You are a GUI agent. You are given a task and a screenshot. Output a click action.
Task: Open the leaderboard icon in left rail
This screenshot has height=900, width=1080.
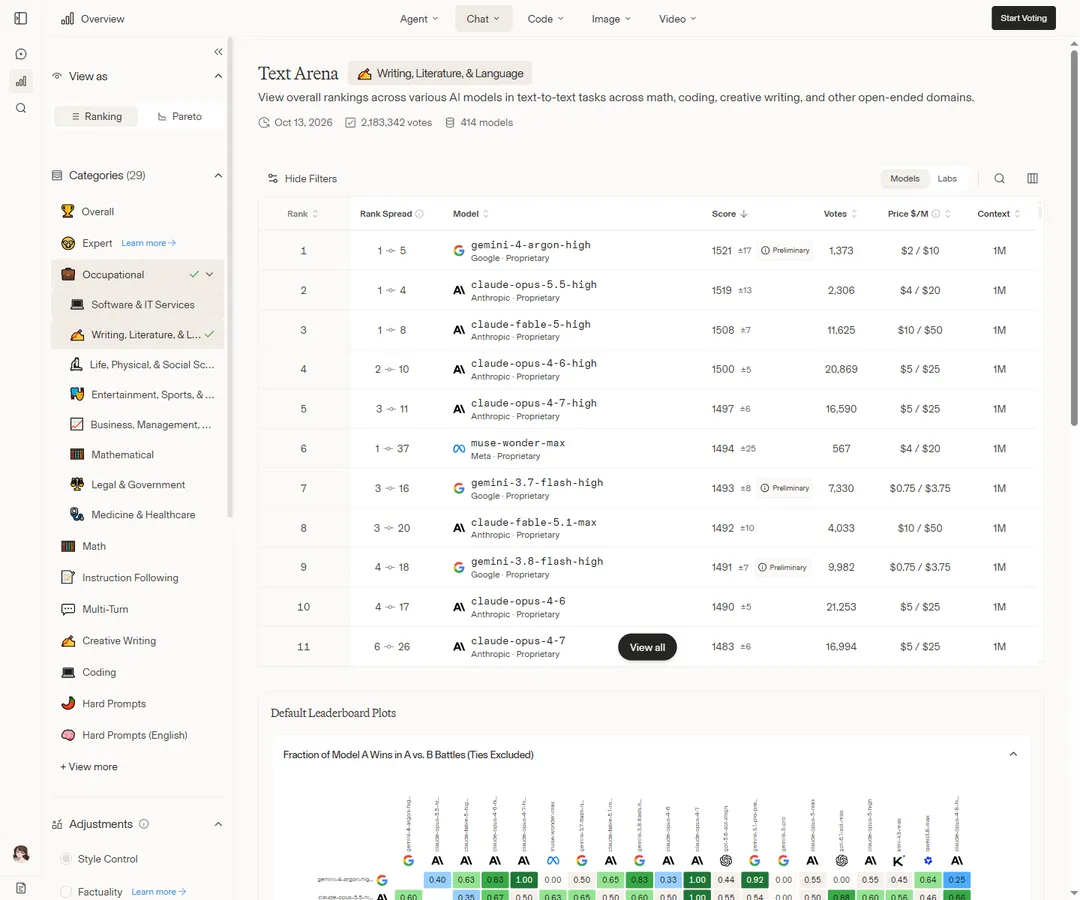point(21,81)
